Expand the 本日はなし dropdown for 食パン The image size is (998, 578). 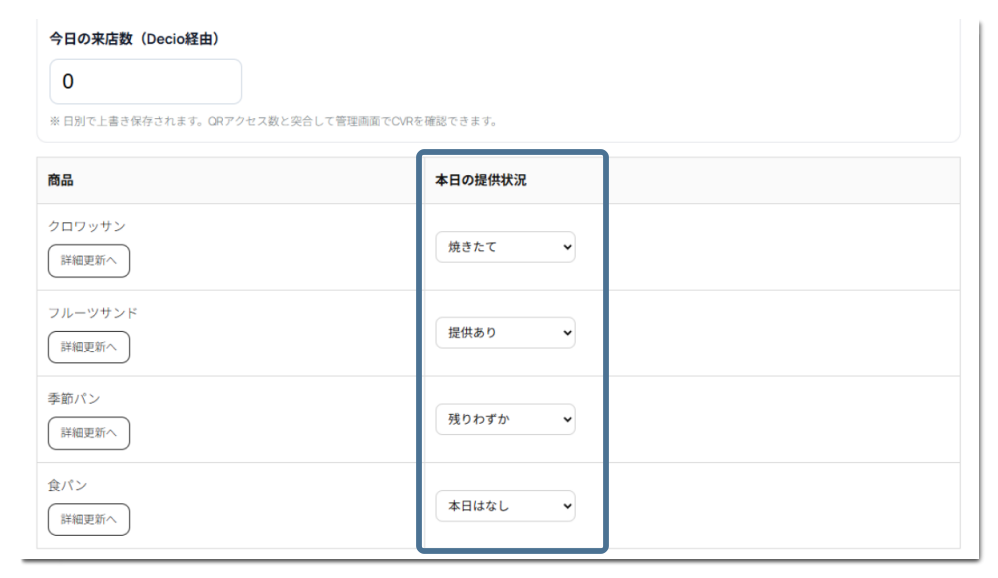click(x=505, y=506)
